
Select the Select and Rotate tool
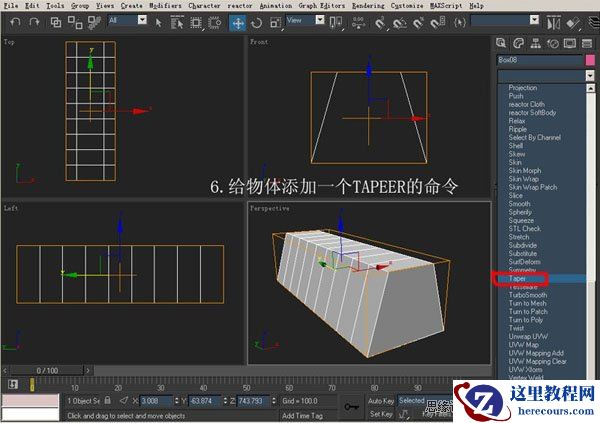point(256,23)
